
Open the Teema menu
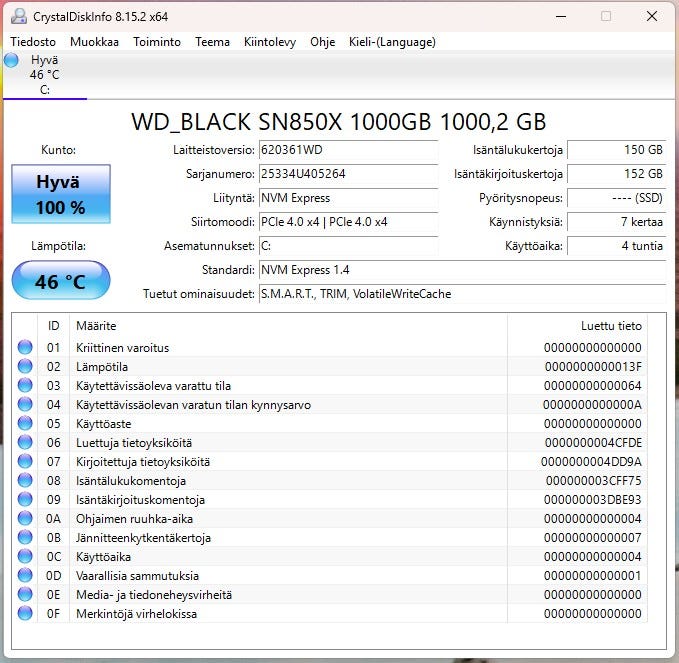click(x=212, y=42)
